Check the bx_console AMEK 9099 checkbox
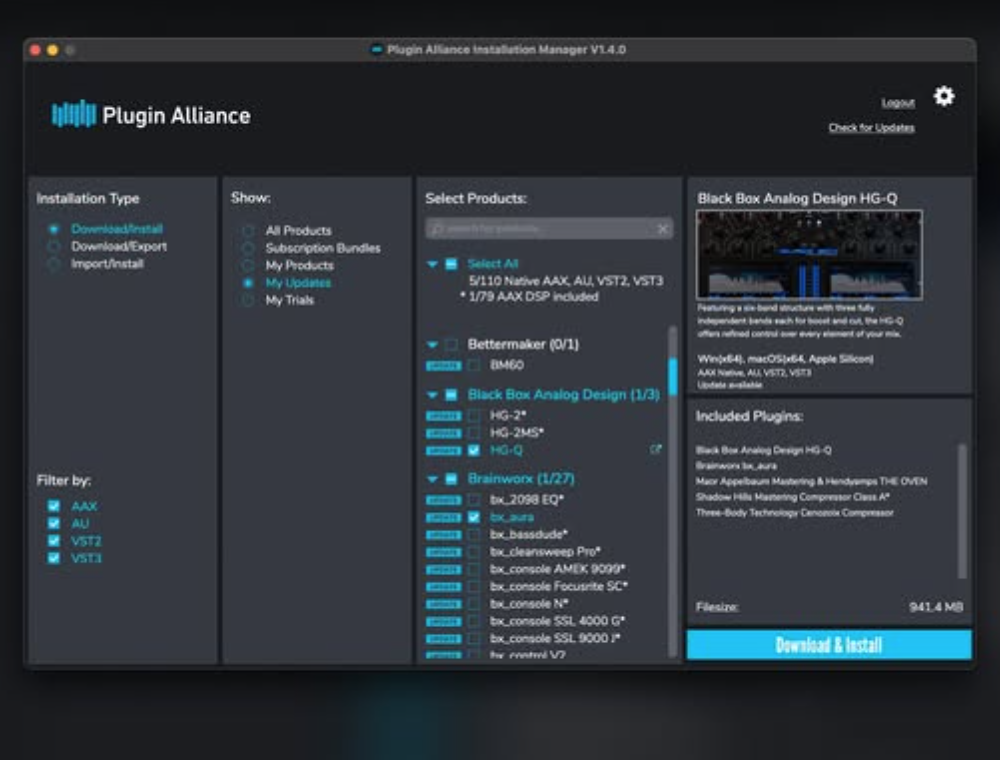 pyautogui.click(x=474, y=569)
